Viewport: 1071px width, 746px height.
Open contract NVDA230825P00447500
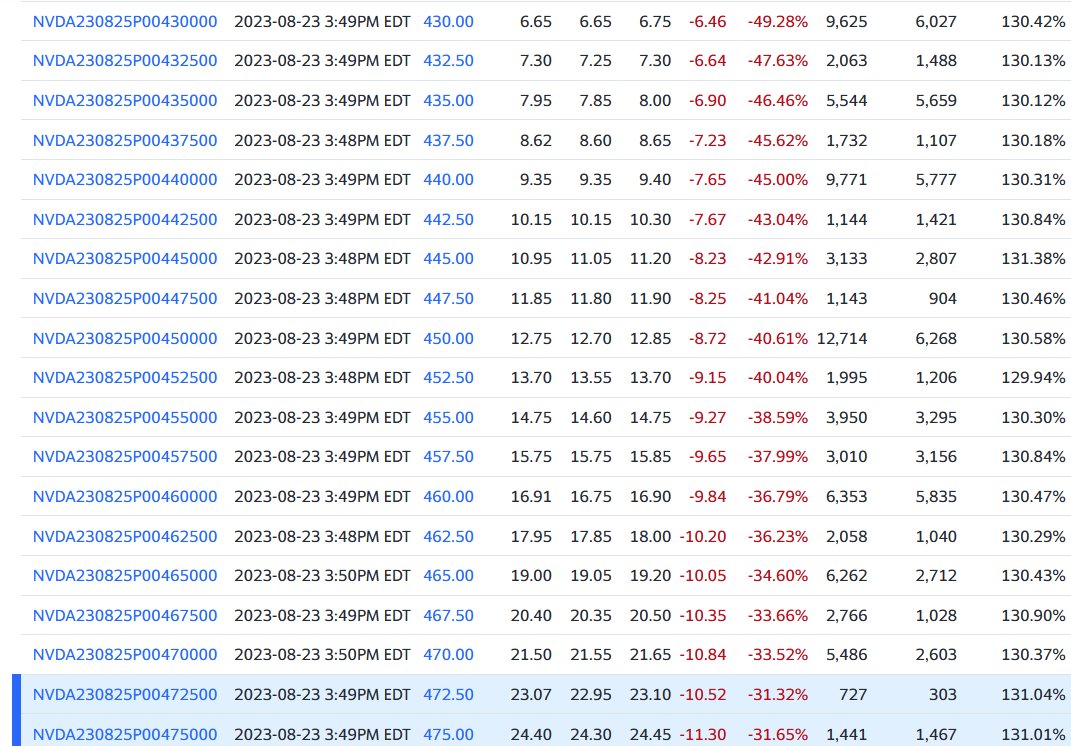pyautogui.click(x=125, y=299)
